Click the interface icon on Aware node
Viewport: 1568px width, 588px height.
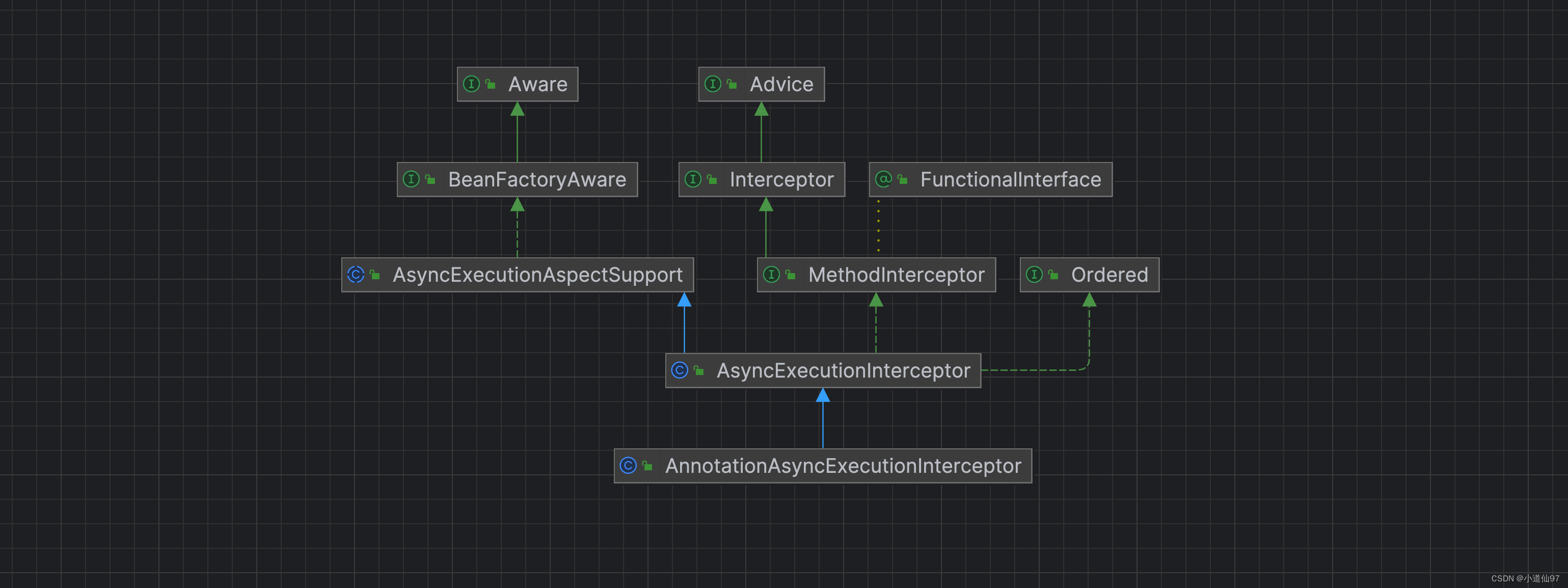471,84
